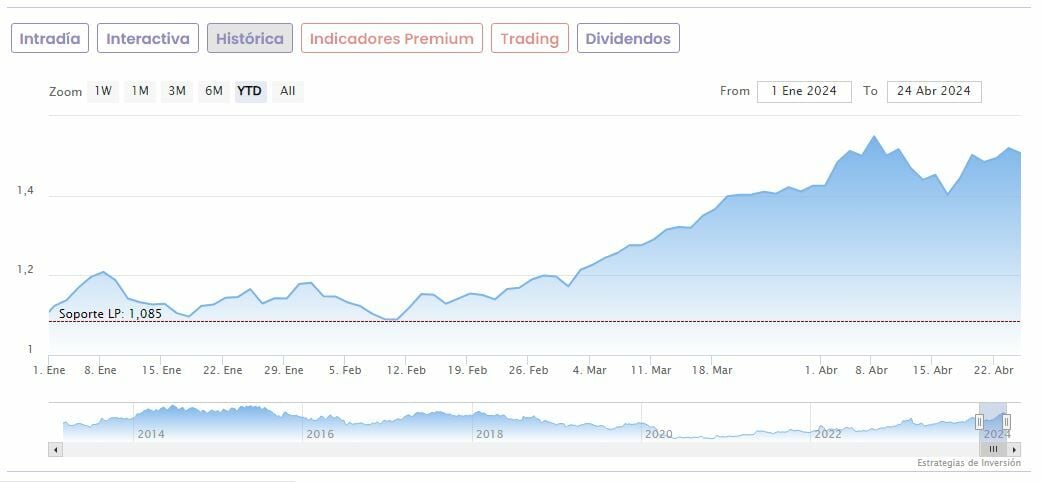Click the navigator scrollbar left arrow

[x=54, y=450]
